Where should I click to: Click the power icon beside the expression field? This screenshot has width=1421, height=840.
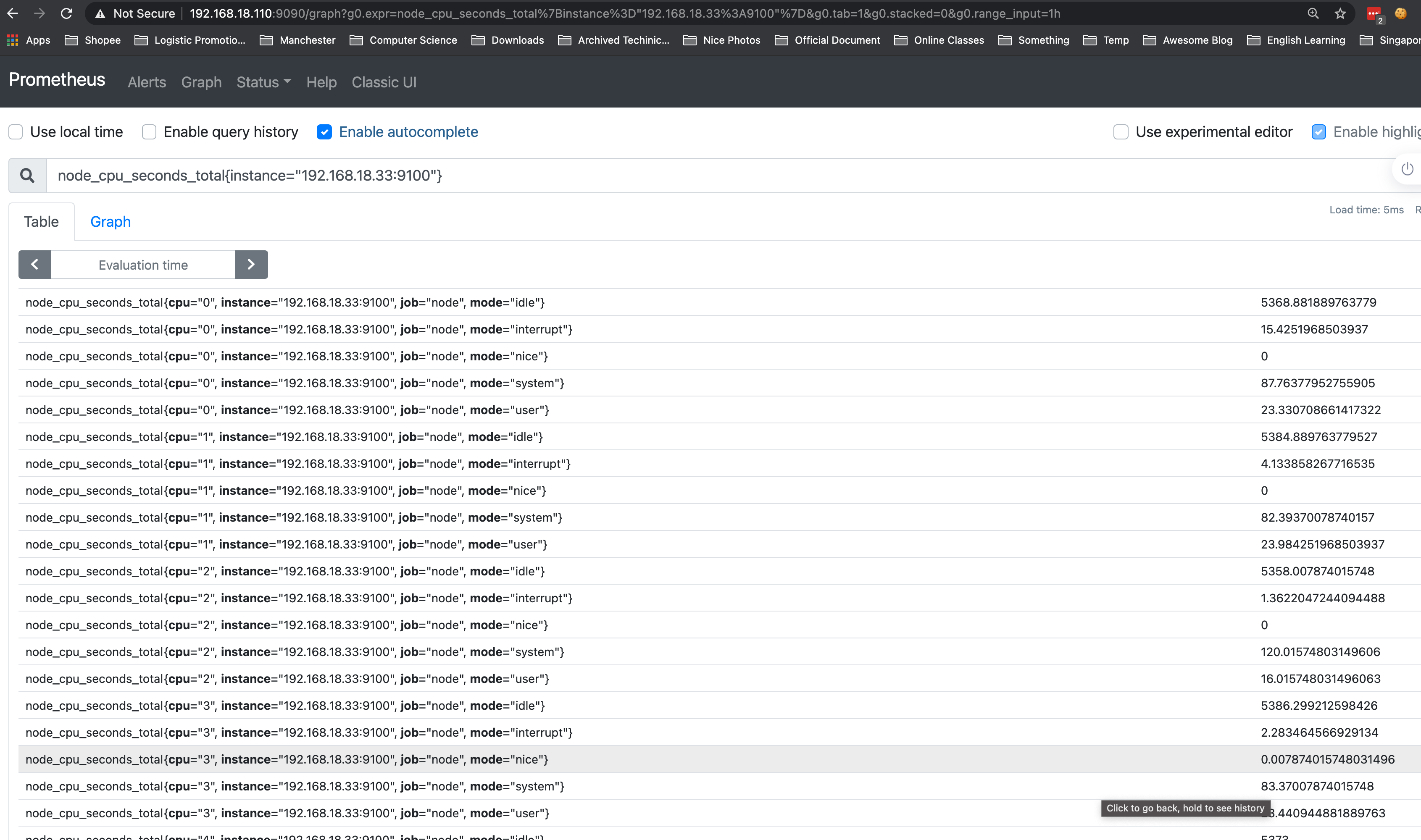tap(1408, 169)
